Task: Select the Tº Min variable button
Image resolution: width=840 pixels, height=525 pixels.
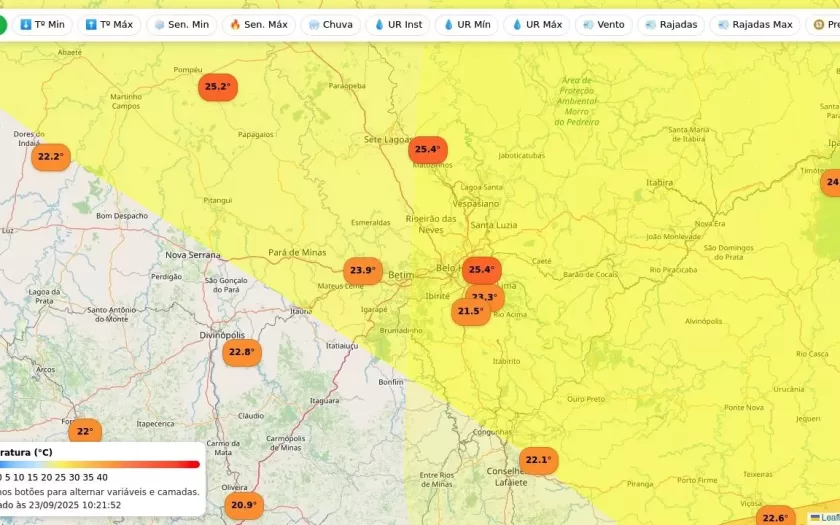Action: coord(42,24)
